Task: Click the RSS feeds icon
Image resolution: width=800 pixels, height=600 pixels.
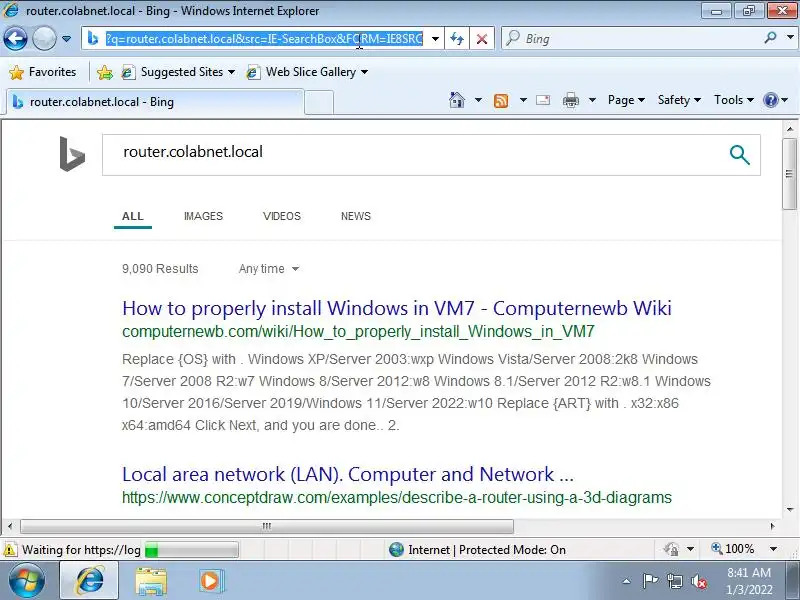Action: [x=501, y=101]
